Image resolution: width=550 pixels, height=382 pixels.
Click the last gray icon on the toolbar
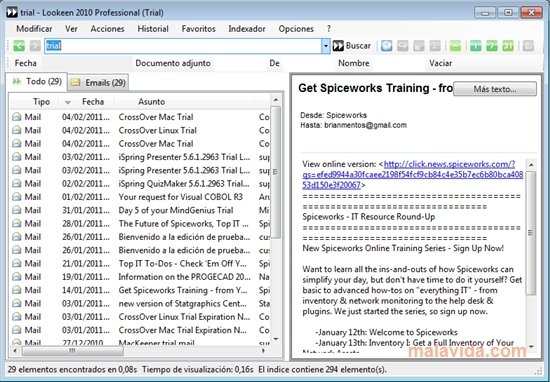coord(528,46)
